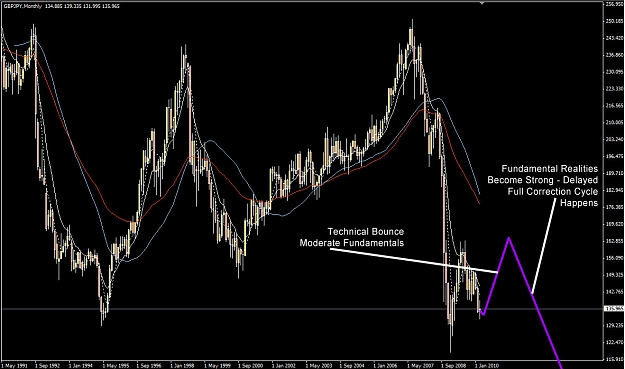Click the '1 May 2007' date label
The height and width of the screenshot is (369, 625).
pos(421,365)
